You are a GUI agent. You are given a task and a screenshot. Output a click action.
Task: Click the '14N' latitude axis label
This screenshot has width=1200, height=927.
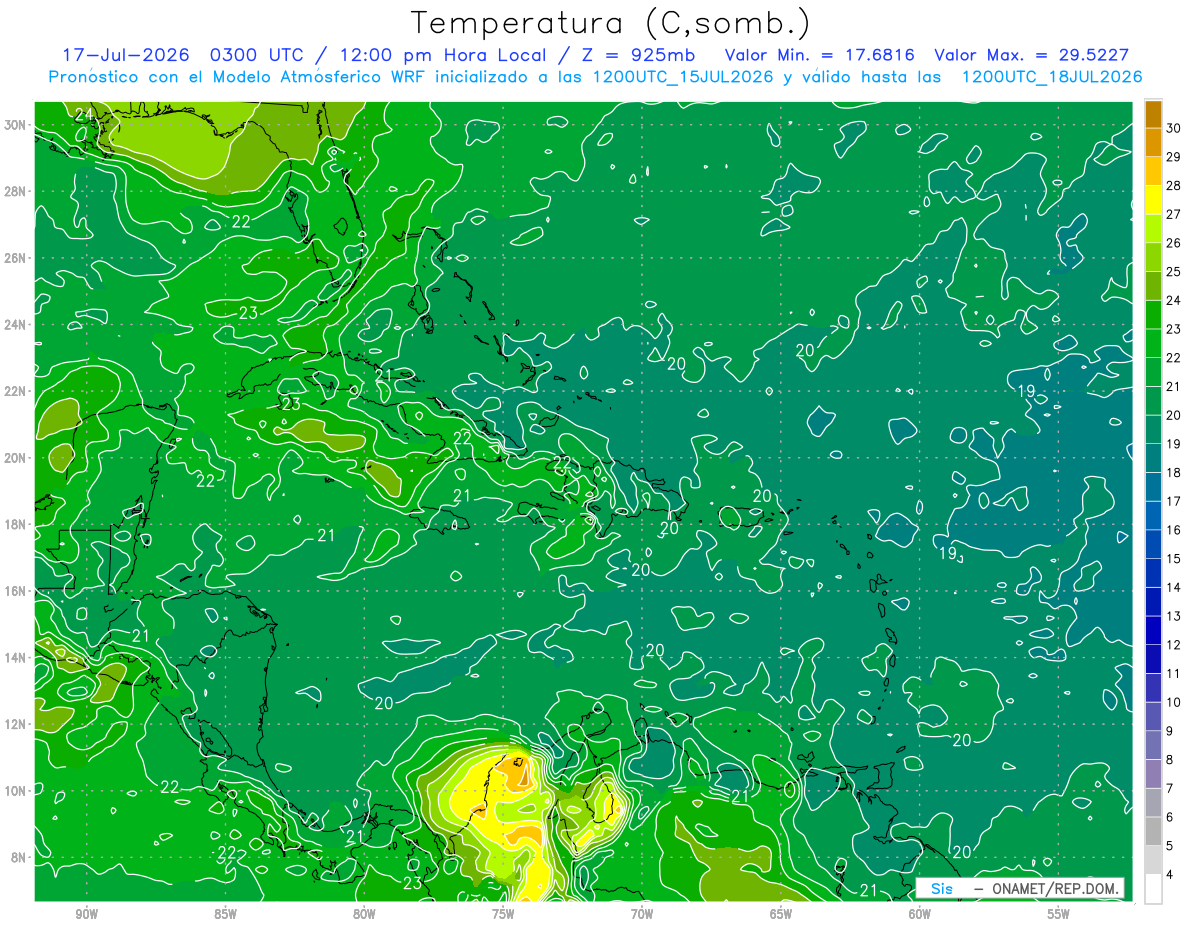click(15, 658)
